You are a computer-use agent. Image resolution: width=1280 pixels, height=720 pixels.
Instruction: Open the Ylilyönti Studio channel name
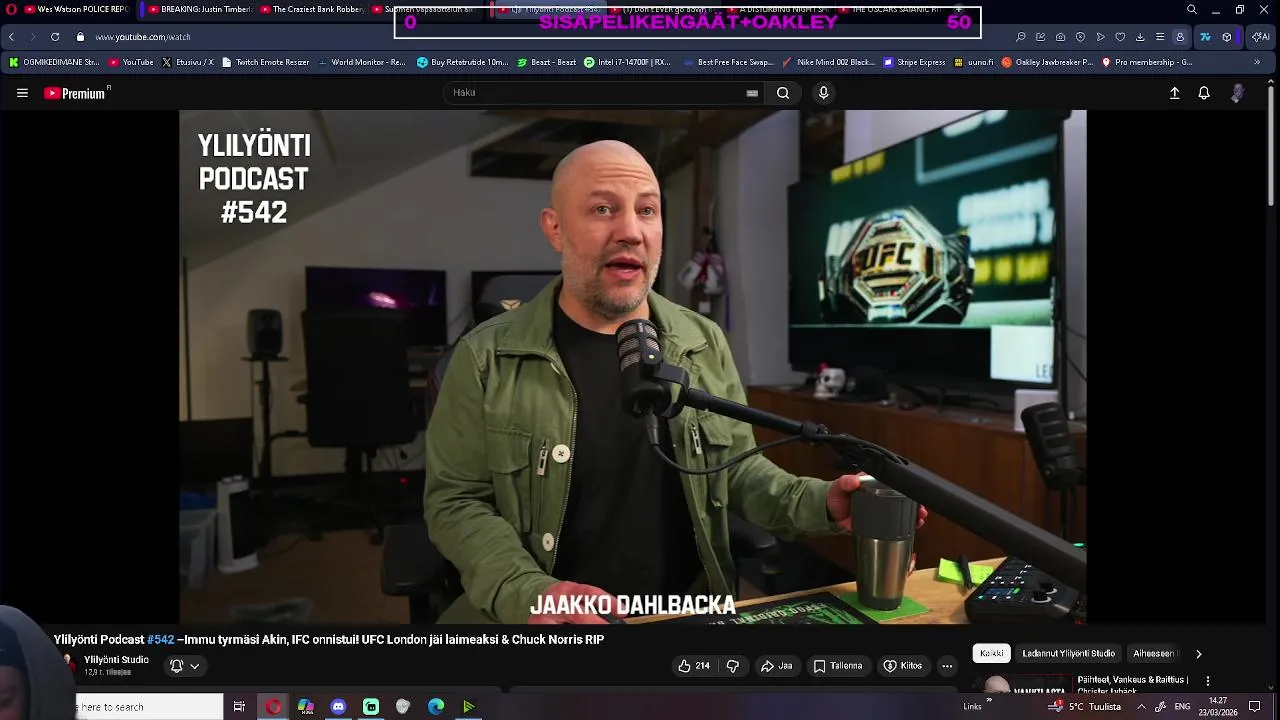(116, 660)
